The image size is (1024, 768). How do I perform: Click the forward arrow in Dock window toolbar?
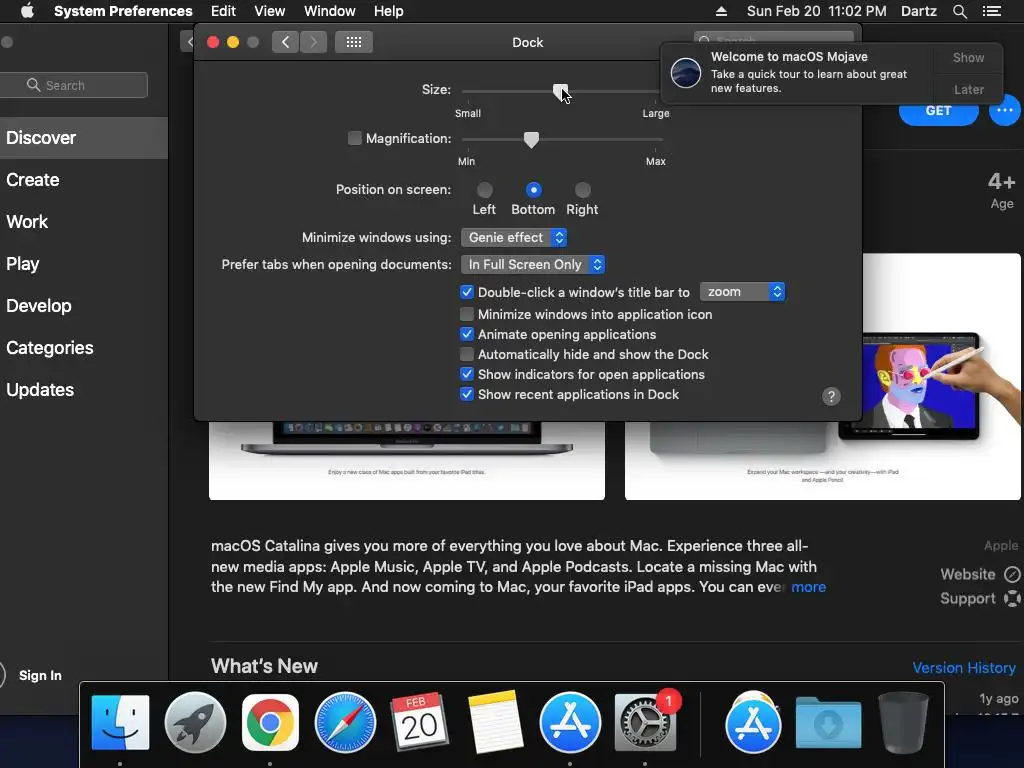click(x=313, y=42)
